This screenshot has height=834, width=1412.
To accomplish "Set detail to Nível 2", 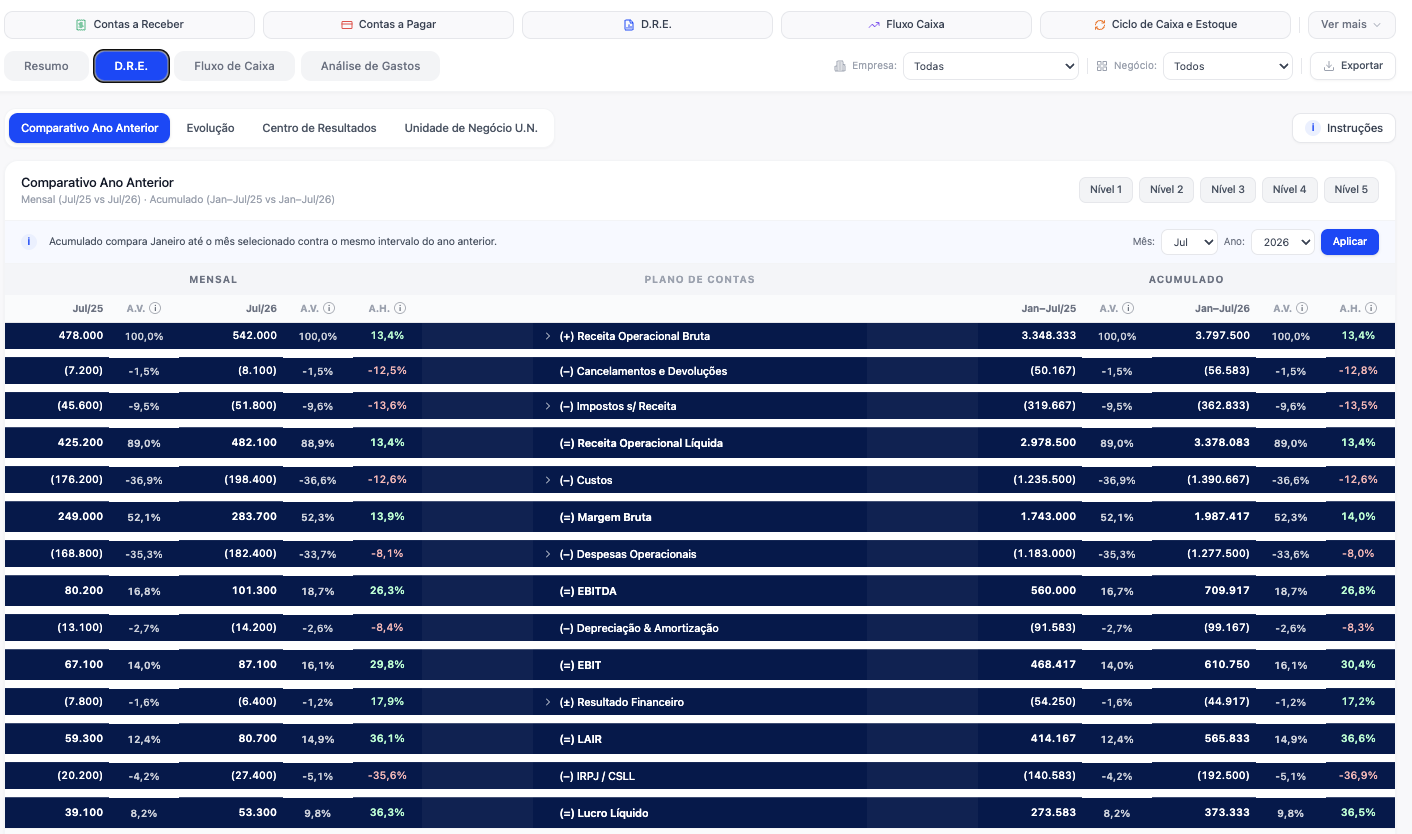I will click(x=1166, y=190).
